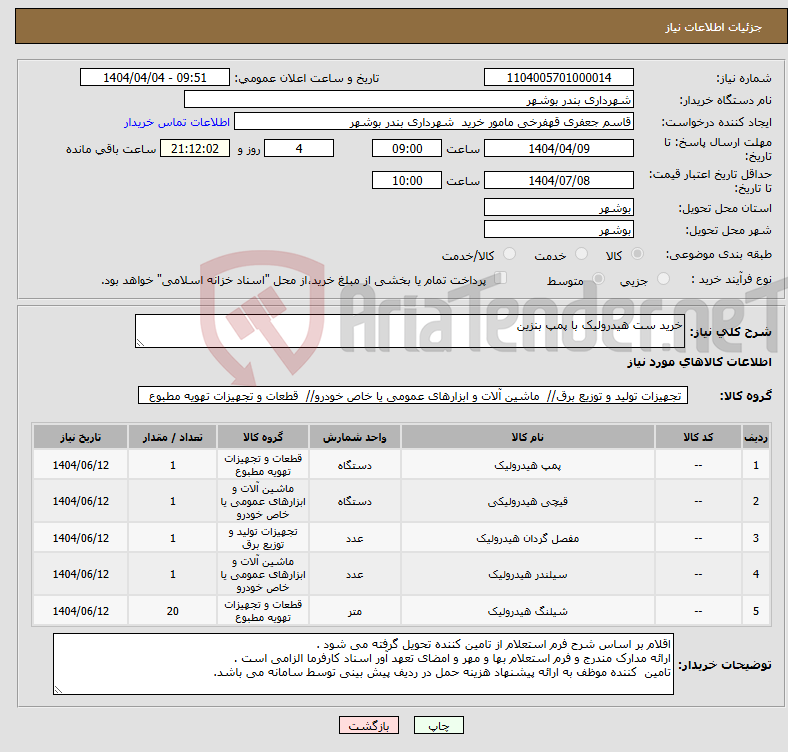Click the واحد شمارش column header

(355, 437)
